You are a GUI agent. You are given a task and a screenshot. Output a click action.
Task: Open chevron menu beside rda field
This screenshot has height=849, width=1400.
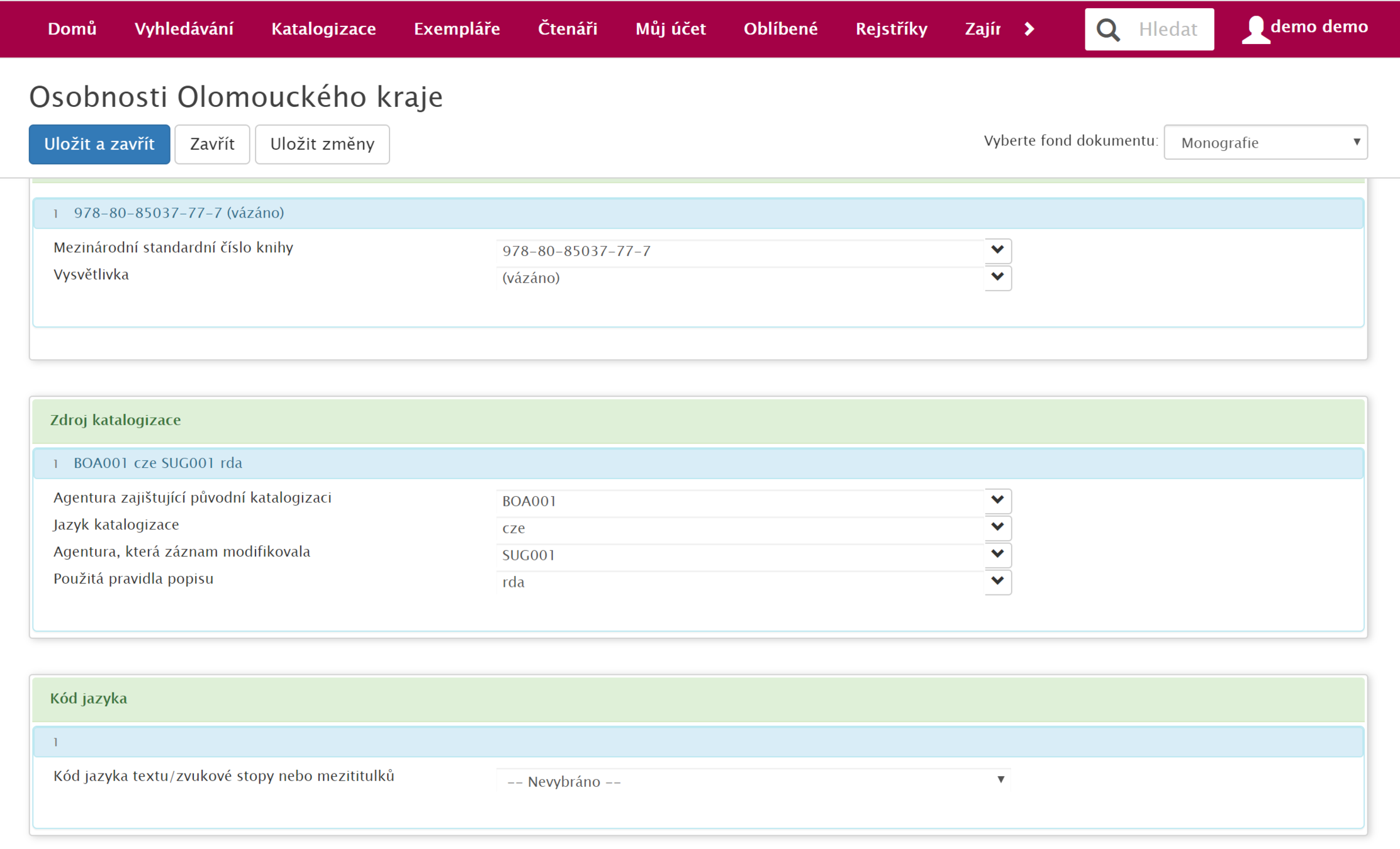pyautogui.click(x=997, y=582)
